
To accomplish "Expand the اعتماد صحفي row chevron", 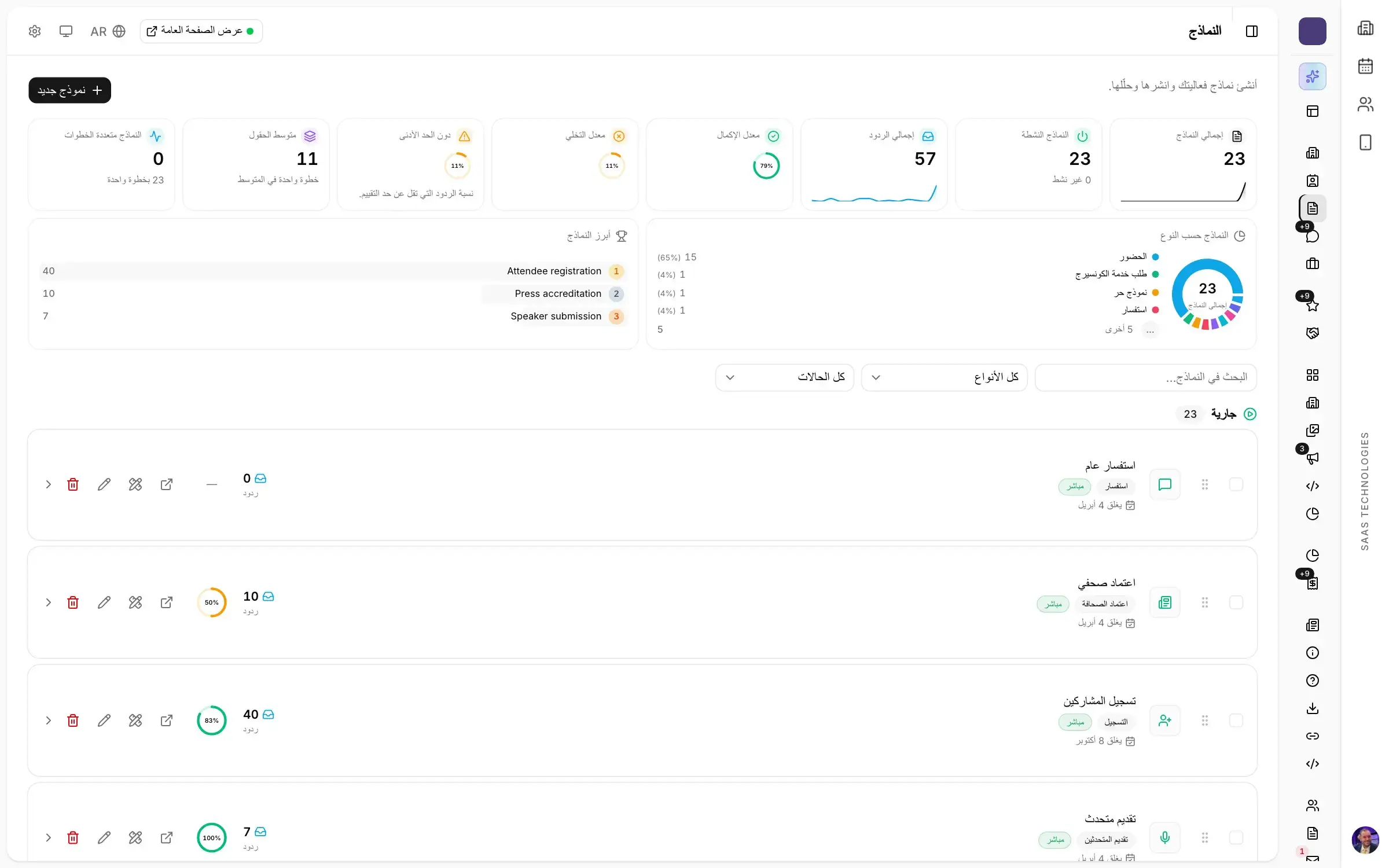I will click(x=49, y=602).
